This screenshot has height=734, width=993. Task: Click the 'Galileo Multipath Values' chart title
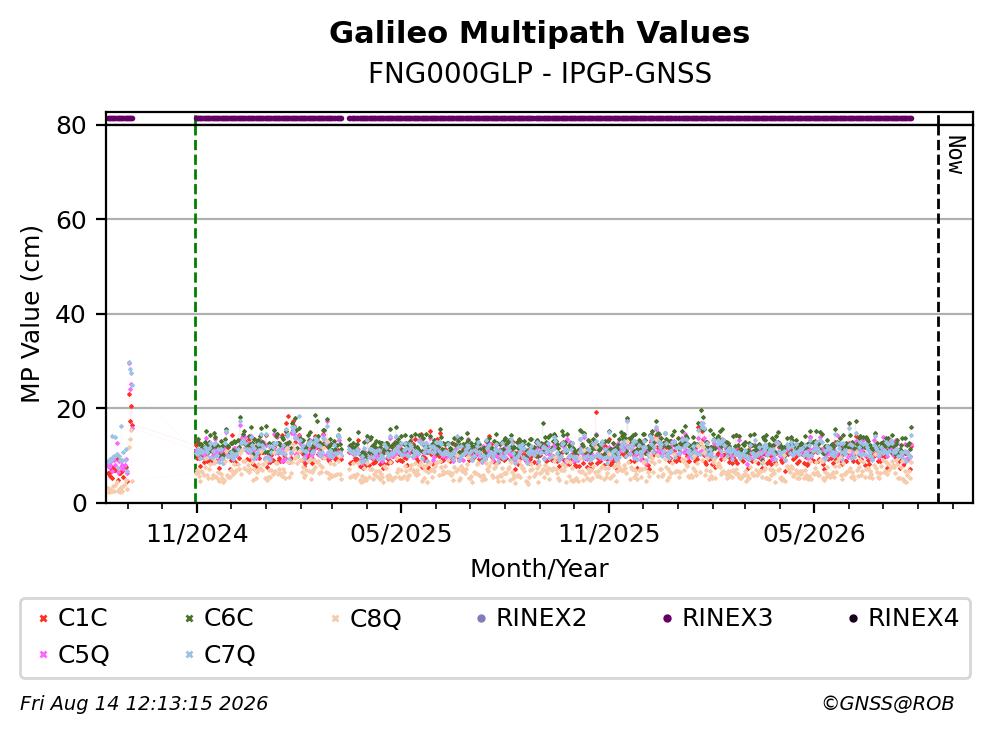coord(539,33)
